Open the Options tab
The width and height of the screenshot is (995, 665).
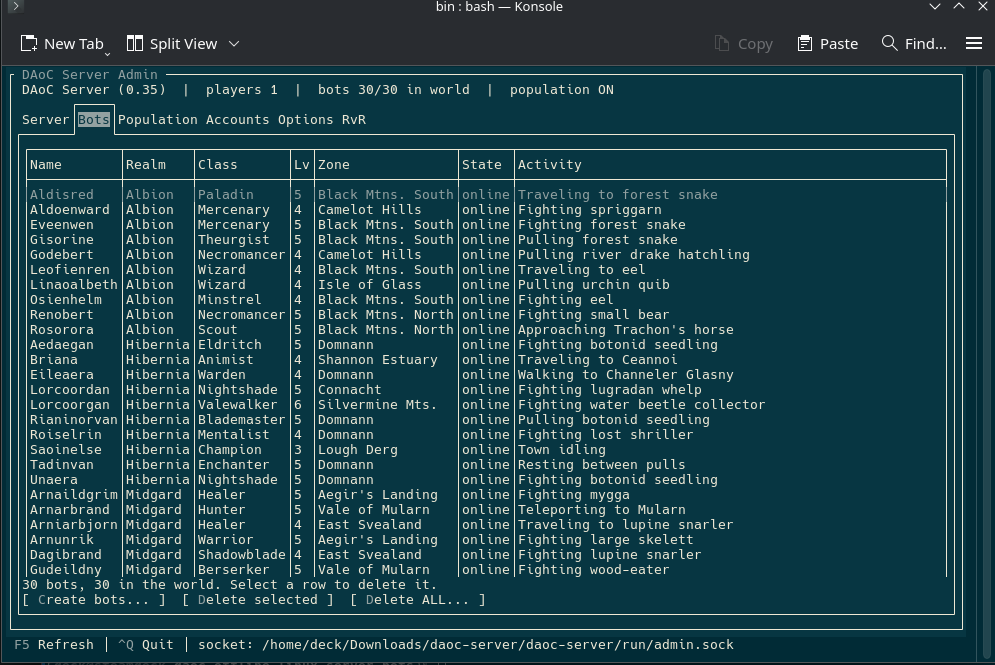[305, 120]
